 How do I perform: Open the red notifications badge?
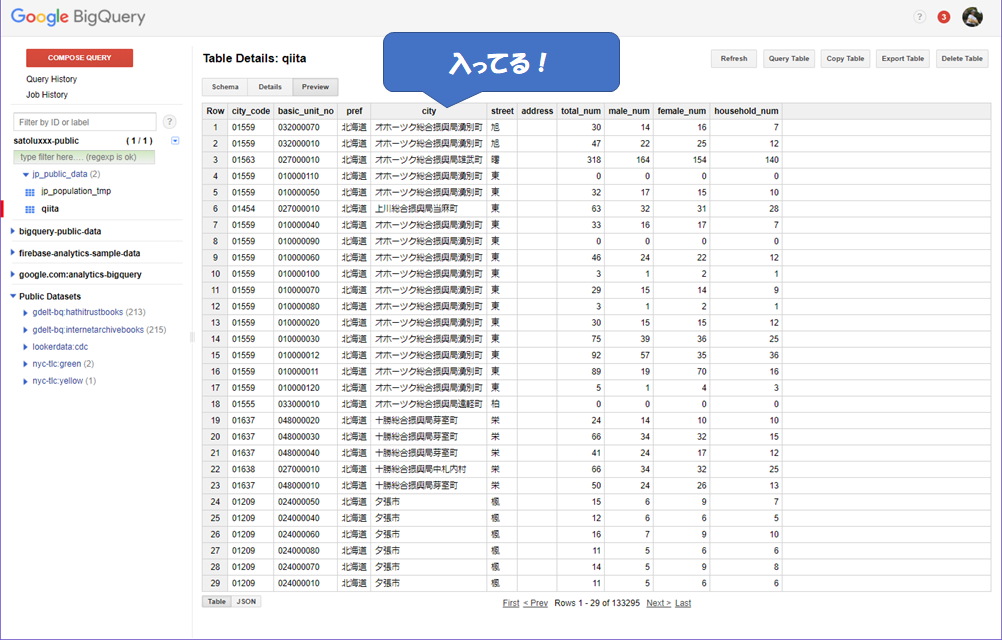tap(944, 17)
